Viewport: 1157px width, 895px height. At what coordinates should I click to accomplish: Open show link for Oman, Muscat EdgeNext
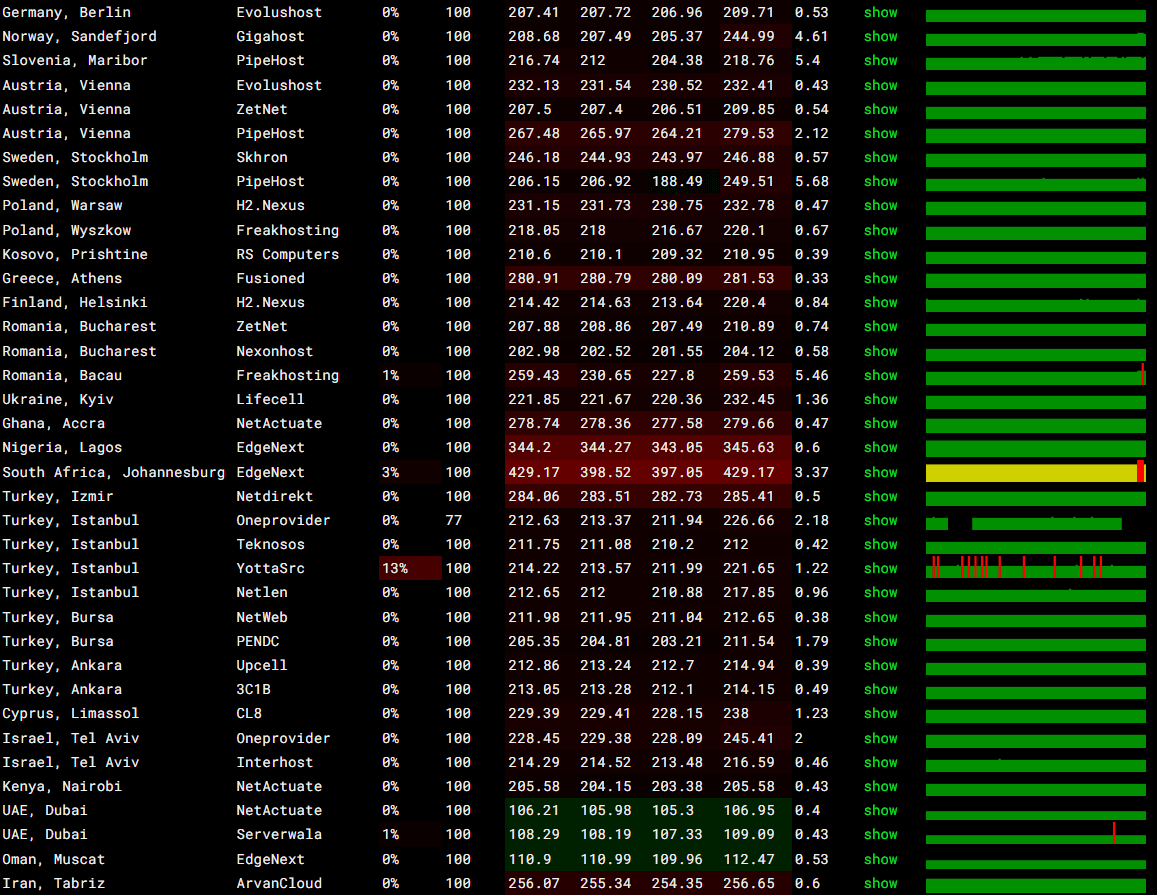(880, 860)
